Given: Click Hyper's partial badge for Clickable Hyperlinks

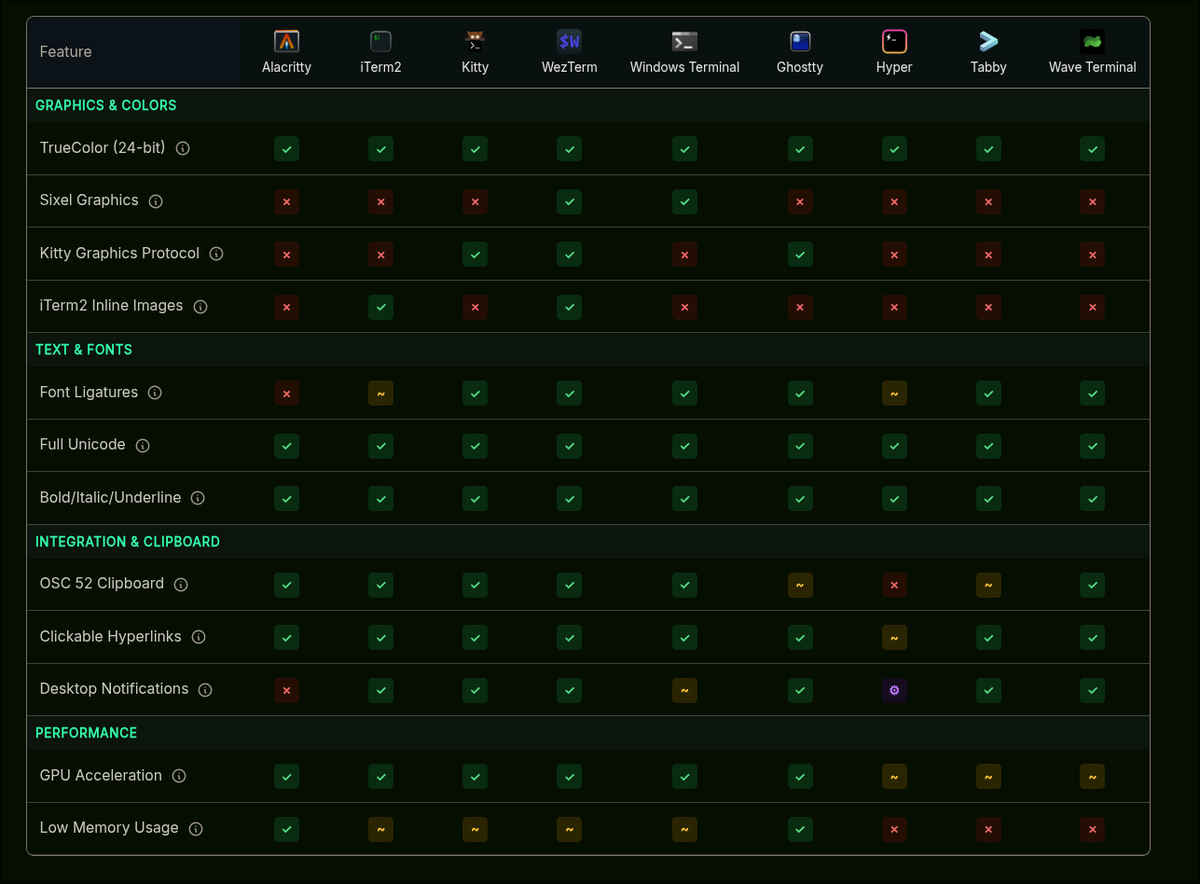Looking at the screenshot, I should click(894, 637).
